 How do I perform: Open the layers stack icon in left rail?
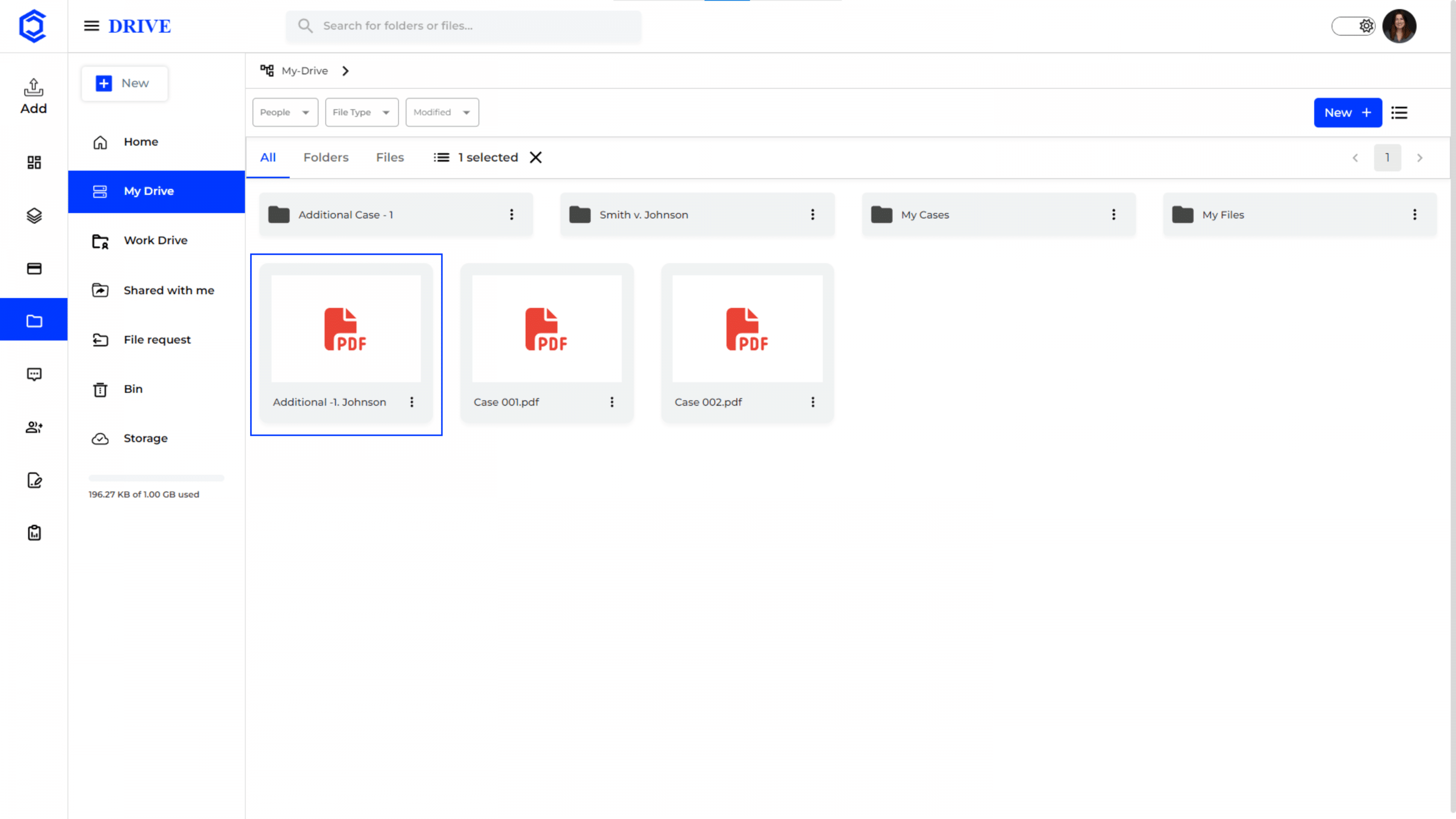pos(34,216)
